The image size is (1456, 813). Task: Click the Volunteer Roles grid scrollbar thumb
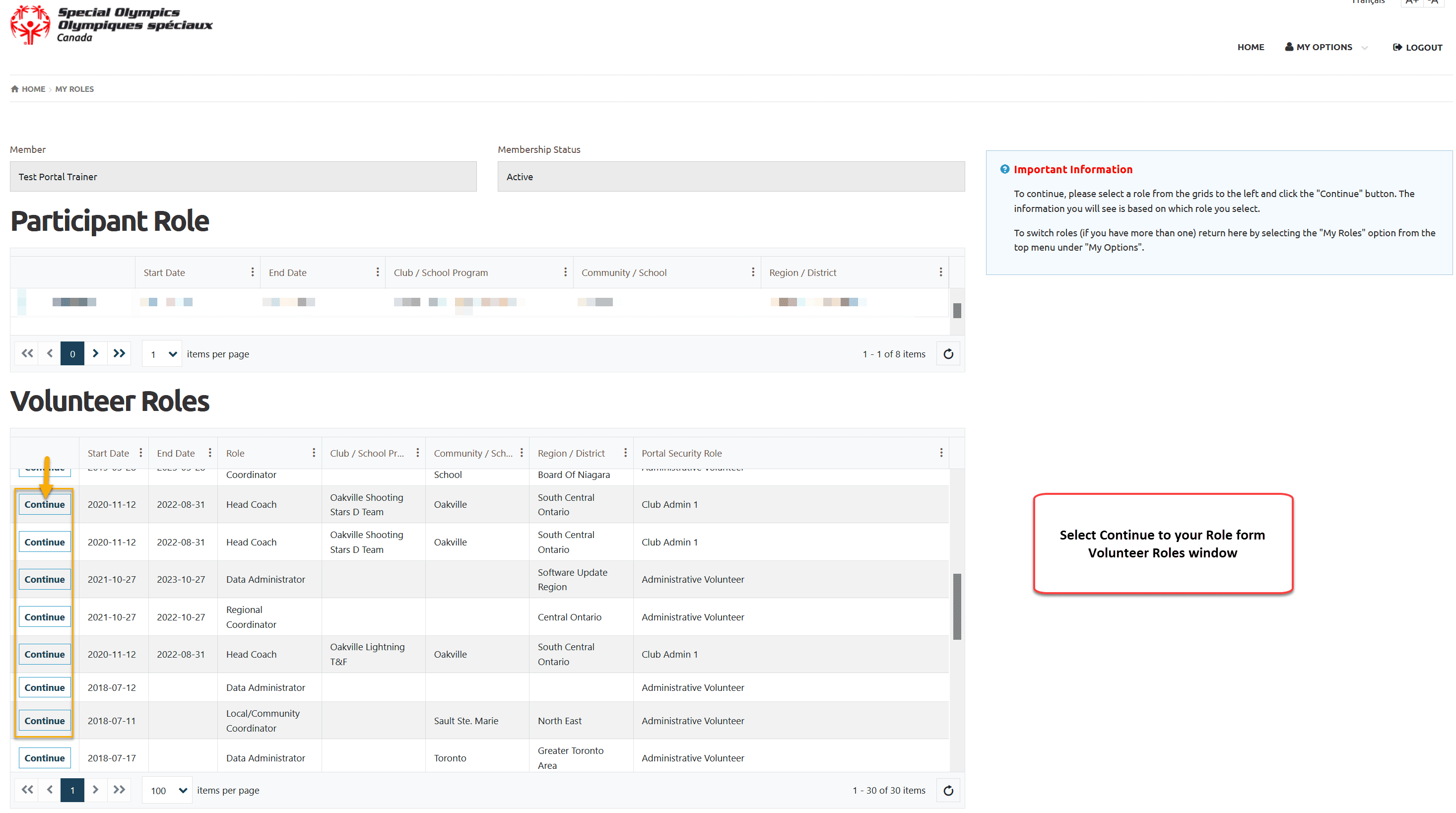point(957,607)
